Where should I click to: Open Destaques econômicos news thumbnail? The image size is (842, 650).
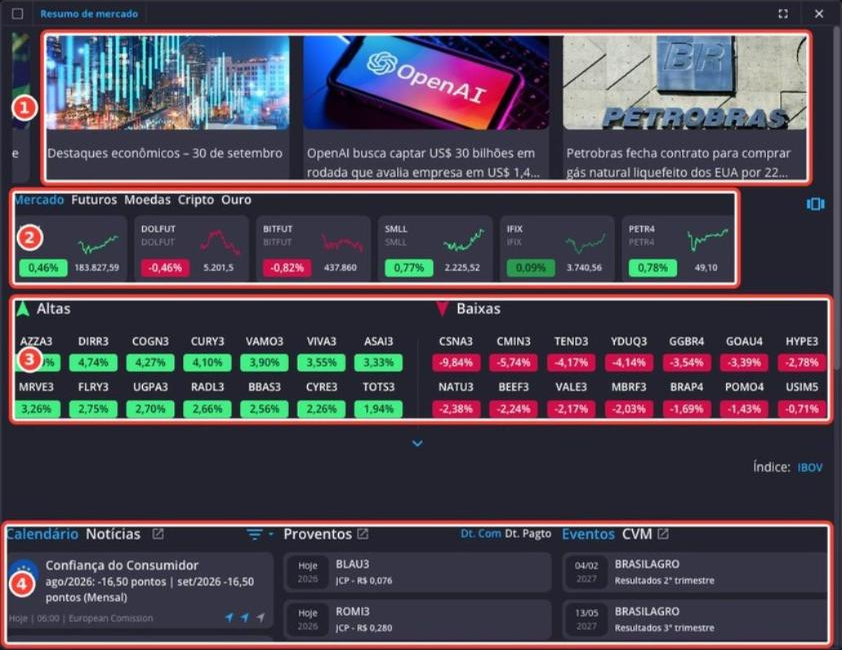[x=168, y=83]
